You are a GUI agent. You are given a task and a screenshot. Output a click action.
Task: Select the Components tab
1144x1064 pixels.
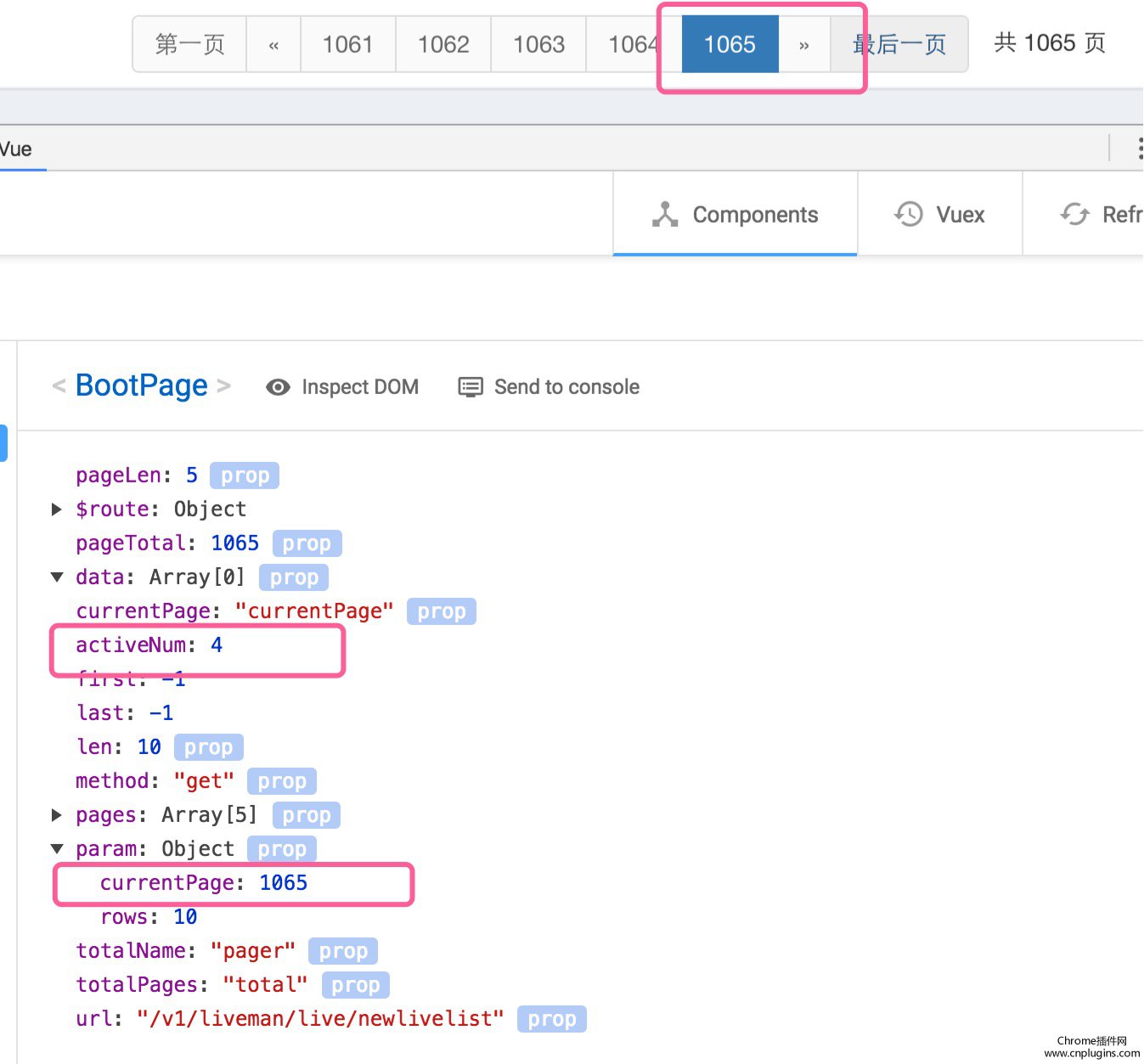click(735, 214)
